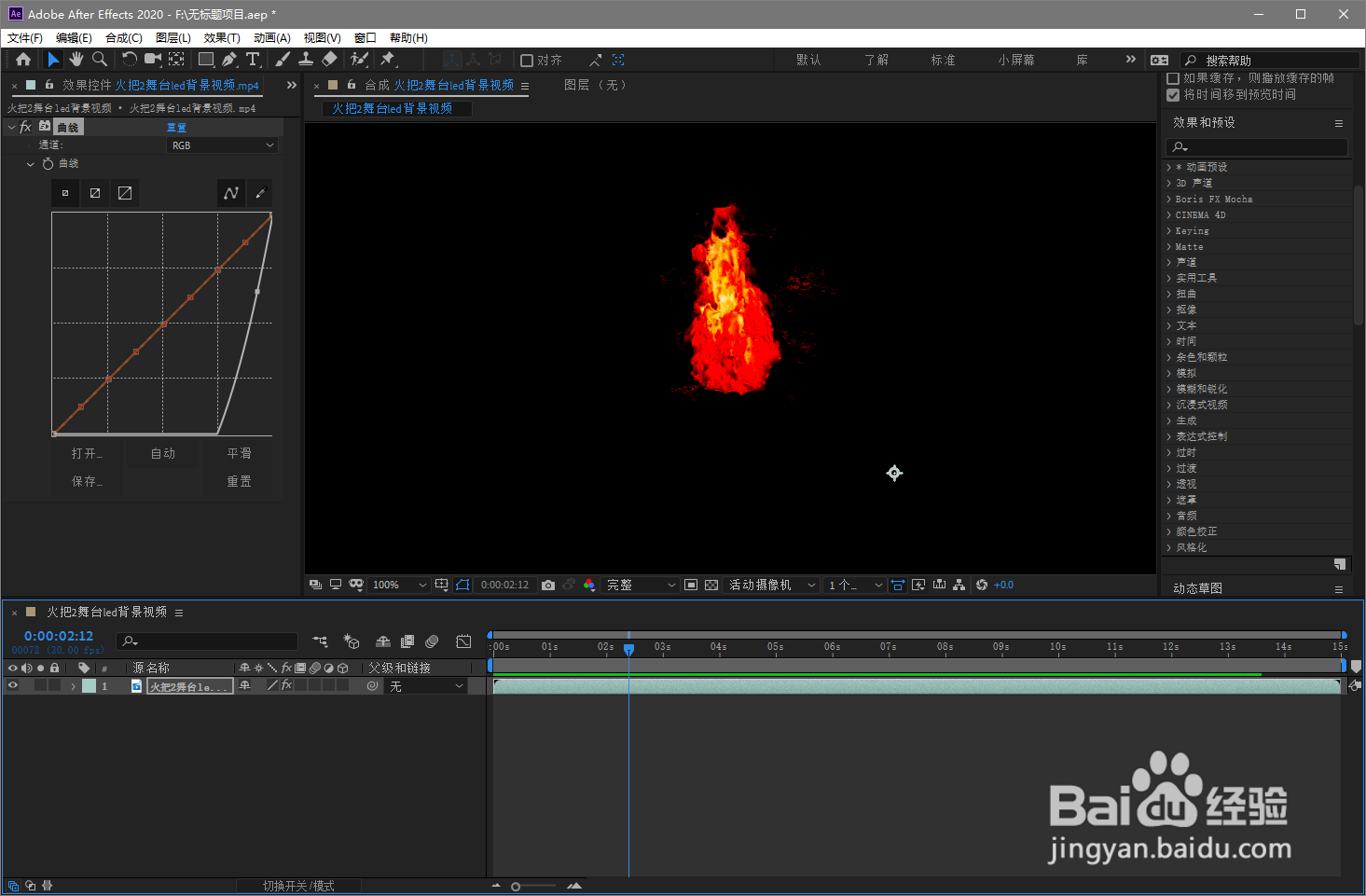1366x896 pixels.
Task: Select the Pan Behind anchor point tool
Action: tap(176, 60)
